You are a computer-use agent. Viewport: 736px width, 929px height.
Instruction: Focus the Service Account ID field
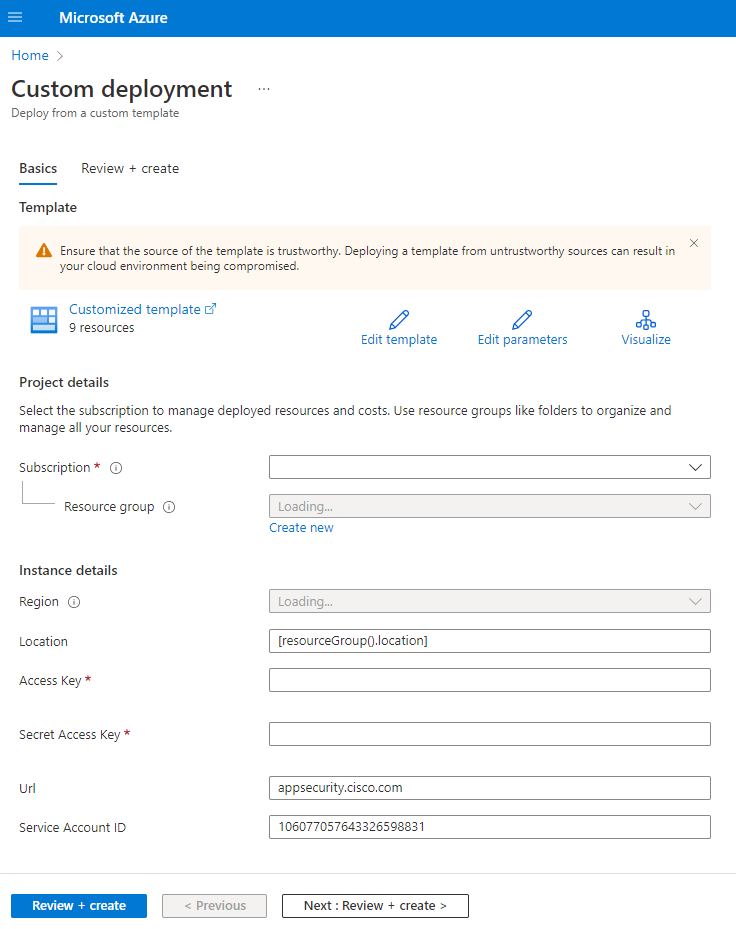[x=489, y=827]
